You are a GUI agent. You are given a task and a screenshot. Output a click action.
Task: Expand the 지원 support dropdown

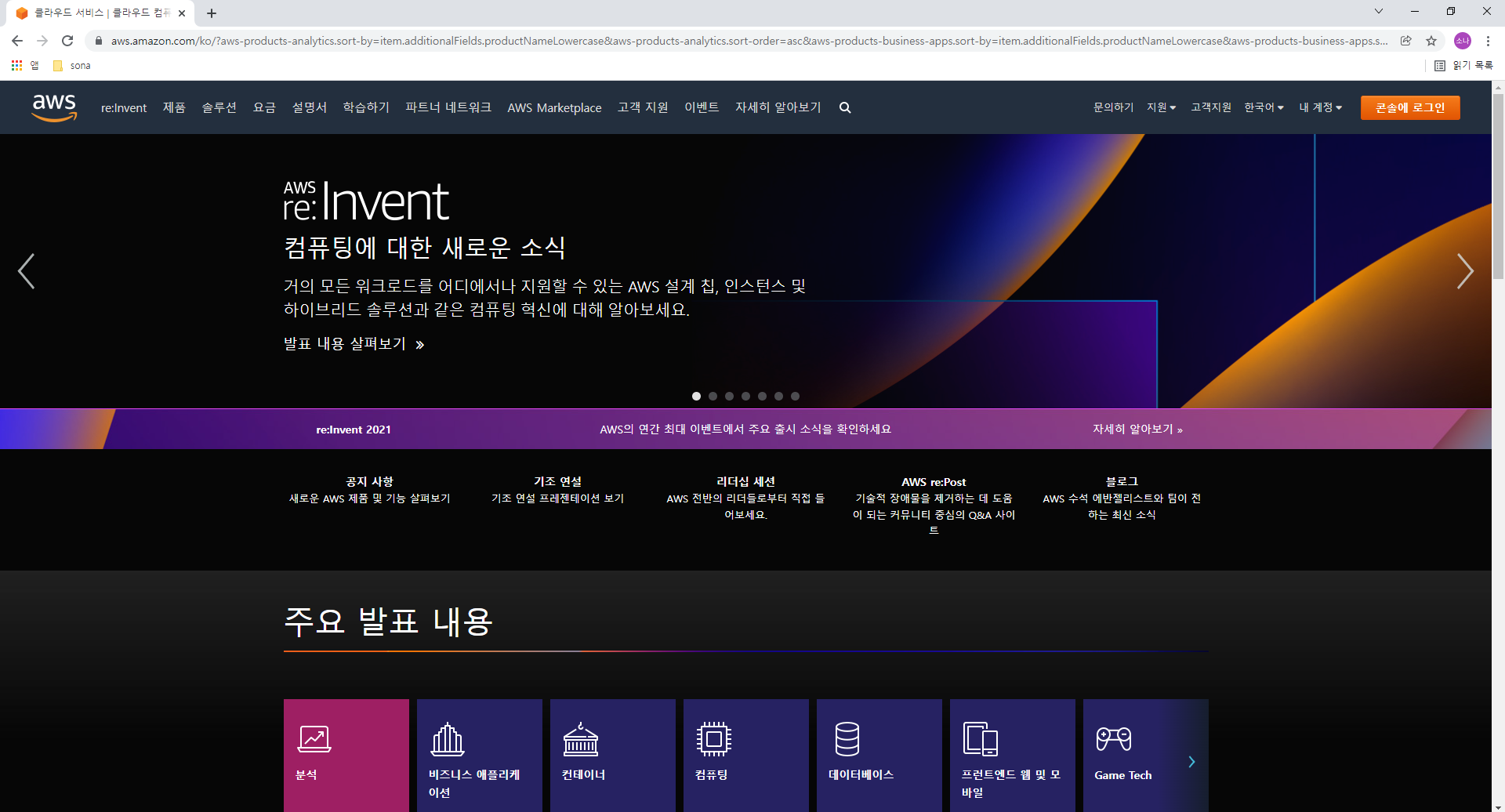(x=1162, y=107)
